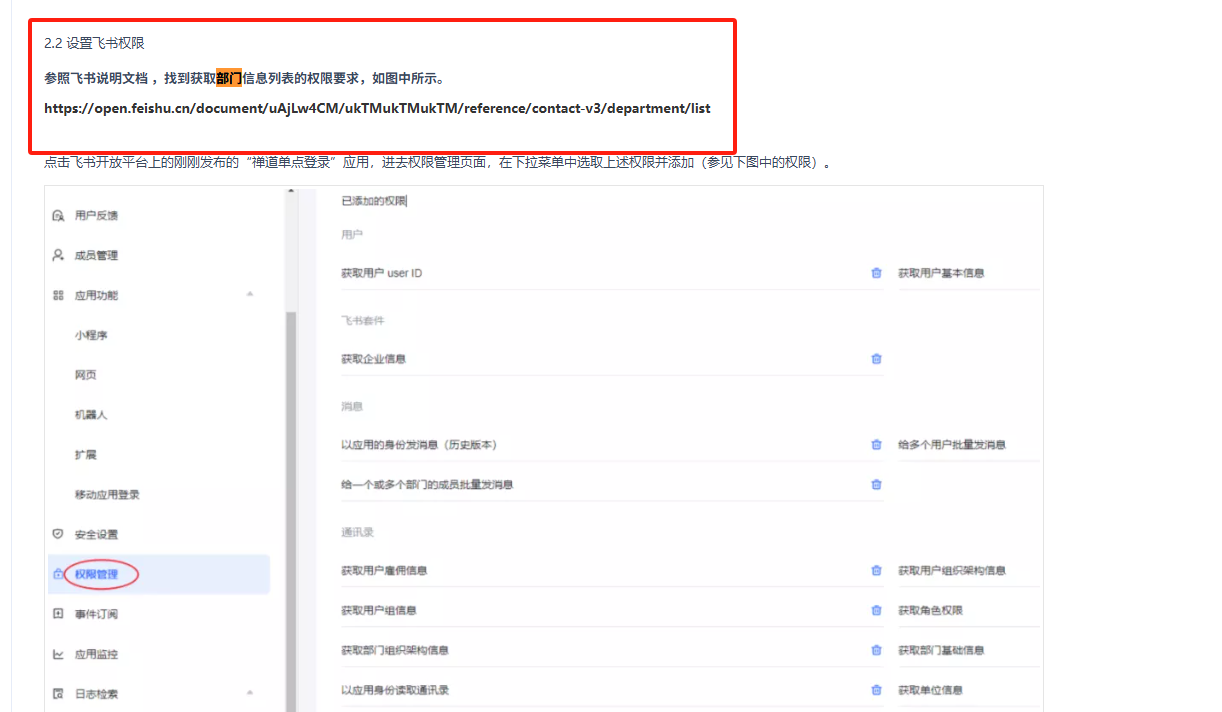Click the 获取用户组信息 text

pos(379,610)
